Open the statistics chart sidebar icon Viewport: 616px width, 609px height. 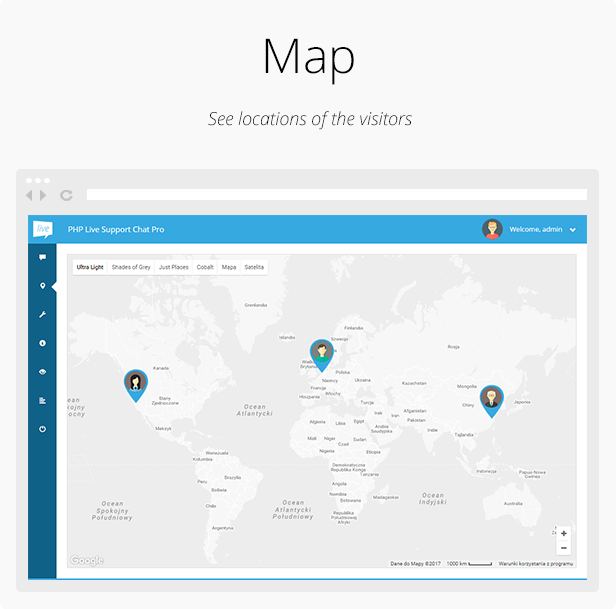42,400
